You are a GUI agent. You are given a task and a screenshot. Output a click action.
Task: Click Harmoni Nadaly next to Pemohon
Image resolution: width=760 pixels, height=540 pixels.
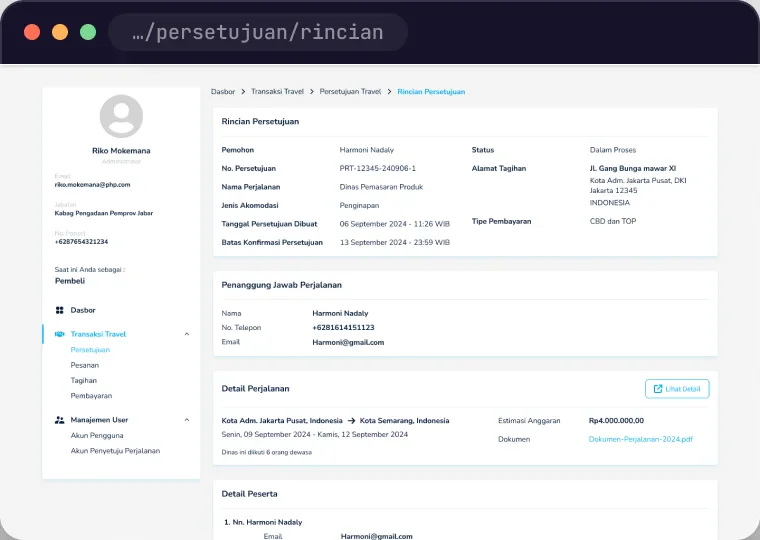[x=366, y=150]
